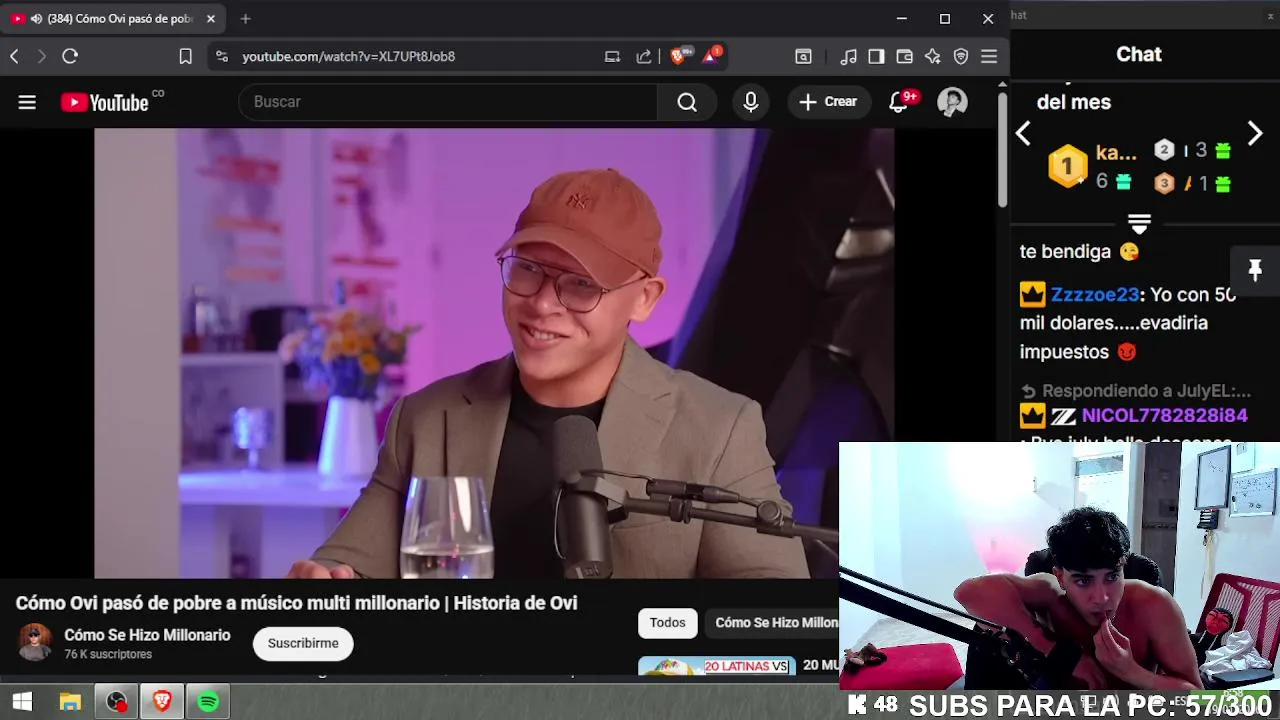This screenshot has height=720, width=1280.
Task: Select the Todos filter chip
Action: click(x=667, y=623)
